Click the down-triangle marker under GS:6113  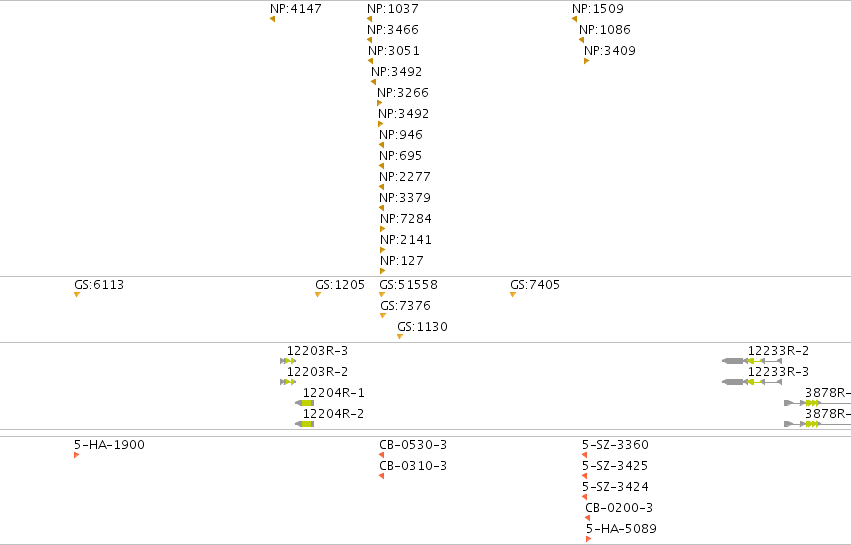(x=77, y=295)
